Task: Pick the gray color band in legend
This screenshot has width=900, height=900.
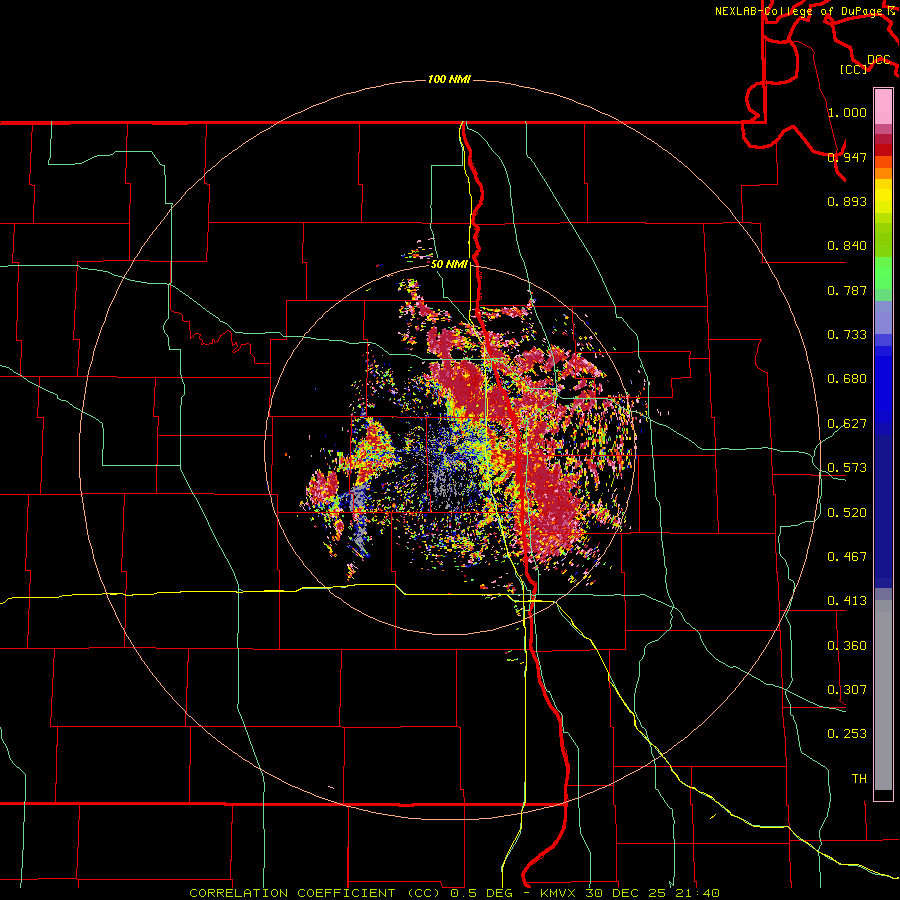Action: click(883, 695)
